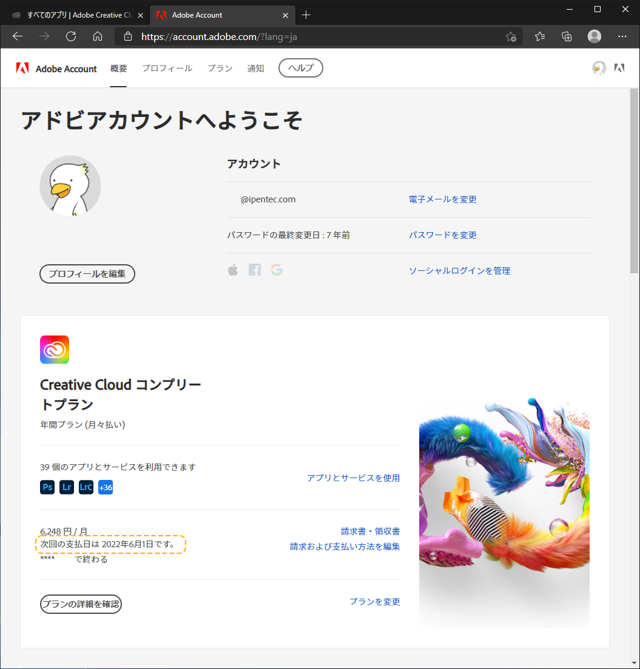Screen dimensions: 640x669
Task: Click the Lightroom Classic LrC app icon
Action: pos(86,487)
